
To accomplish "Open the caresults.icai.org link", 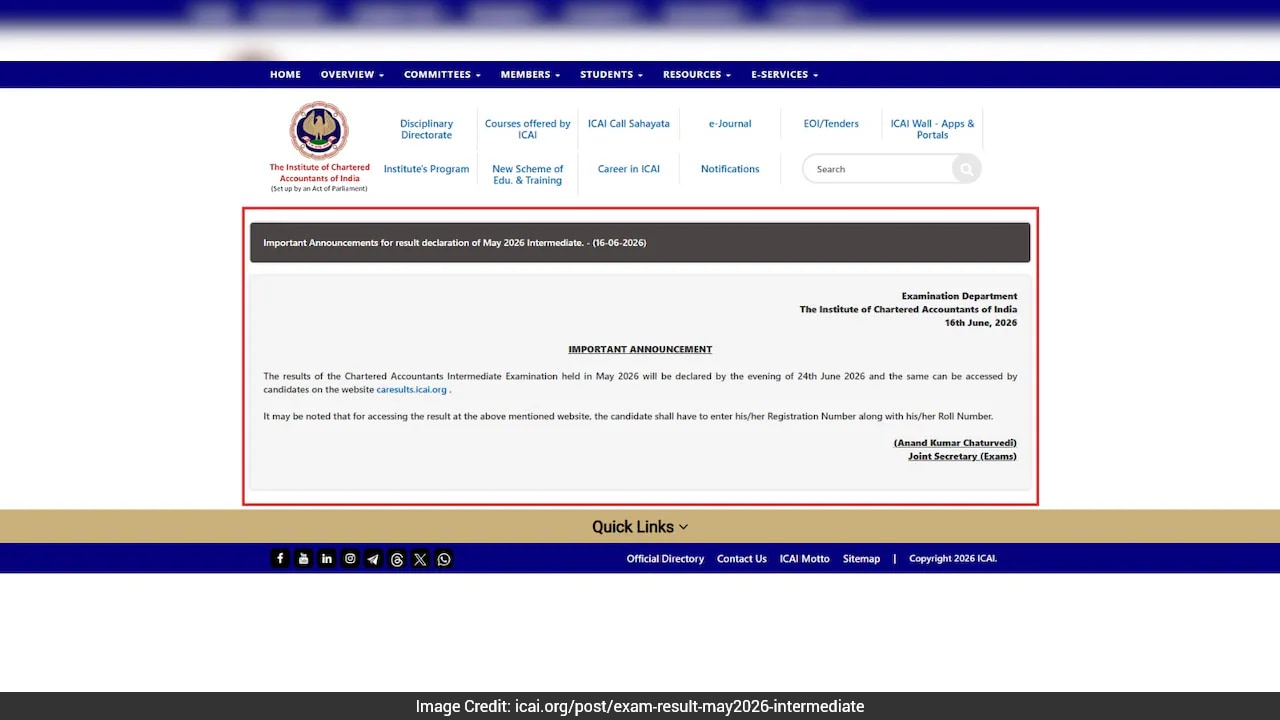I will click(x=412, y=390).
